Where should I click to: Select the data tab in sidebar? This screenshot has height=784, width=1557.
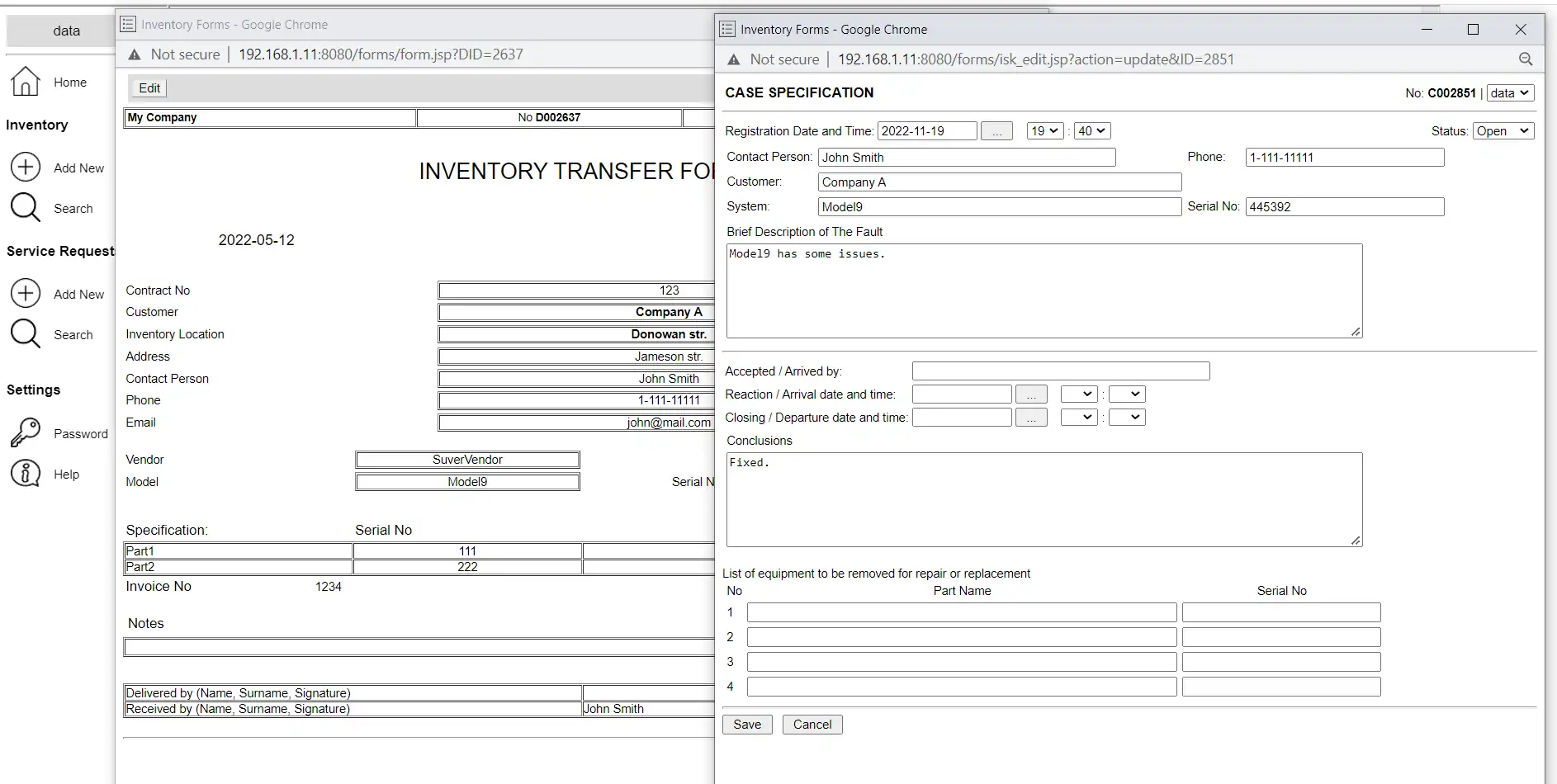coord(61,31)
